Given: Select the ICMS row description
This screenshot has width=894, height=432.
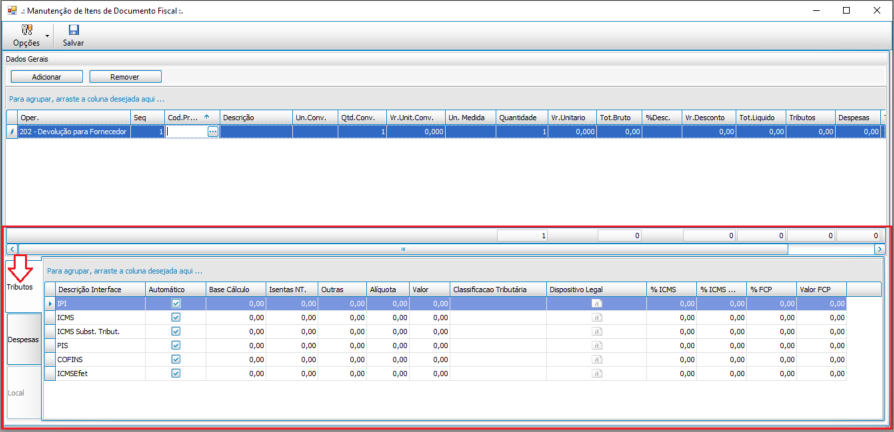Looking at the screenshot, I should click(x=100, y=317).
